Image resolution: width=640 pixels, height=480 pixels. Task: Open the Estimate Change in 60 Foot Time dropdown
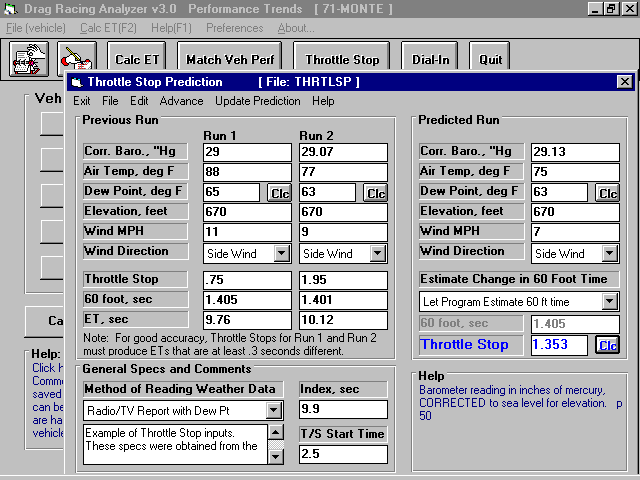point(609,302)
